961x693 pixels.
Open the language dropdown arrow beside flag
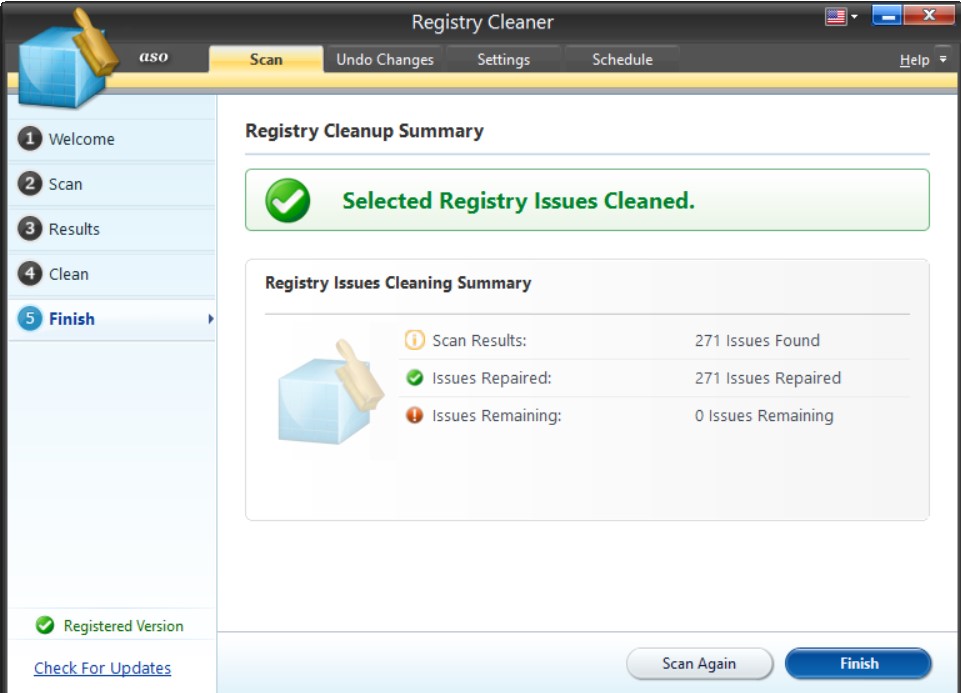point(854,17)
